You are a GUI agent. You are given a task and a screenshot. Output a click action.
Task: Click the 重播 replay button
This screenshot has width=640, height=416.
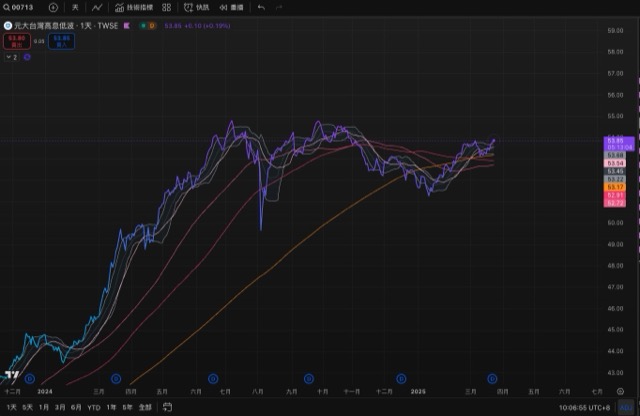231,7
